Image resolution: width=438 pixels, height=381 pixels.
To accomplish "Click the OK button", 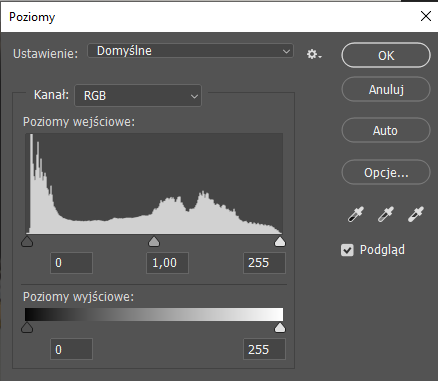I will pyautogui.click(x=386, y=55).
